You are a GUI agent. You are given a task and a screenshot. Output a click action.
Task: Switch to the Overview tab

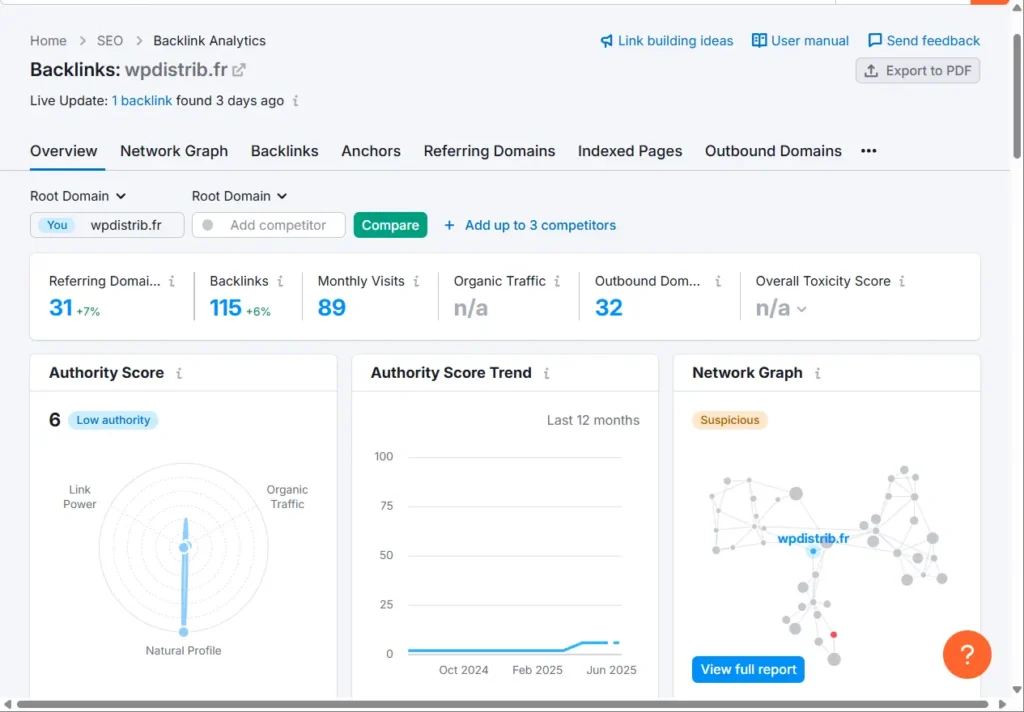(x=63, y=151)
